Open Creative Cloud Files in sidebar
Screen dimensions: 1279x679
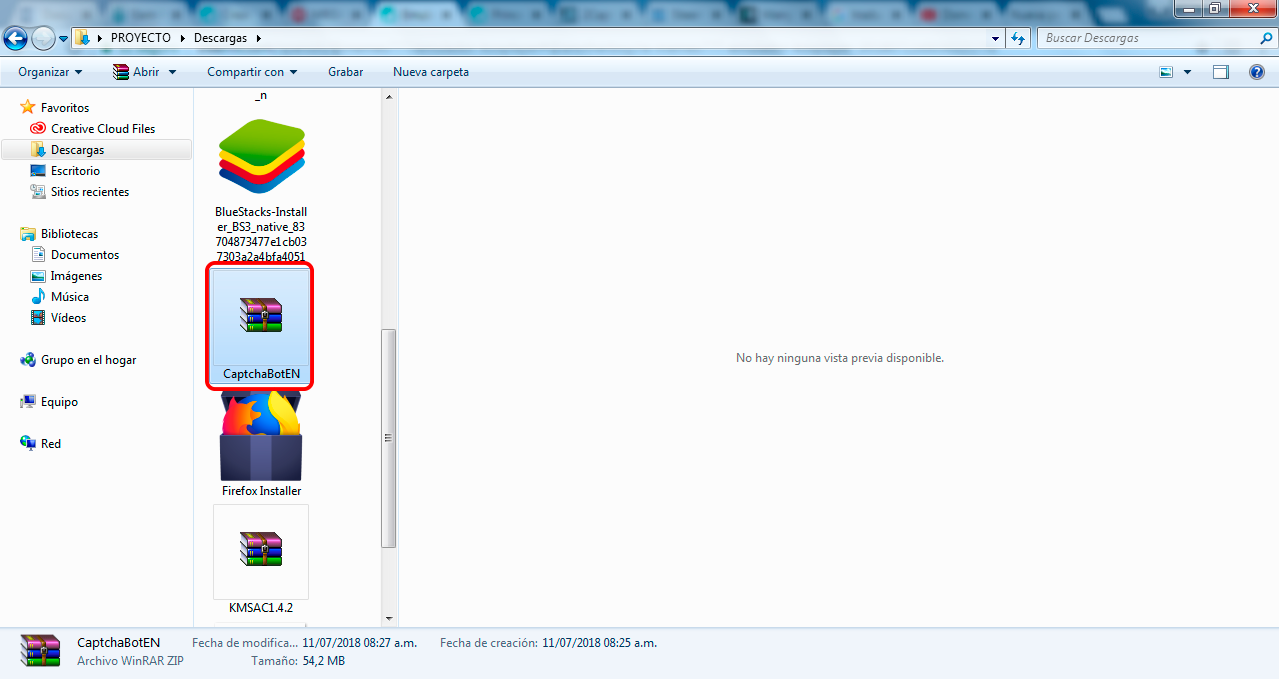click(x=103, y=128)
